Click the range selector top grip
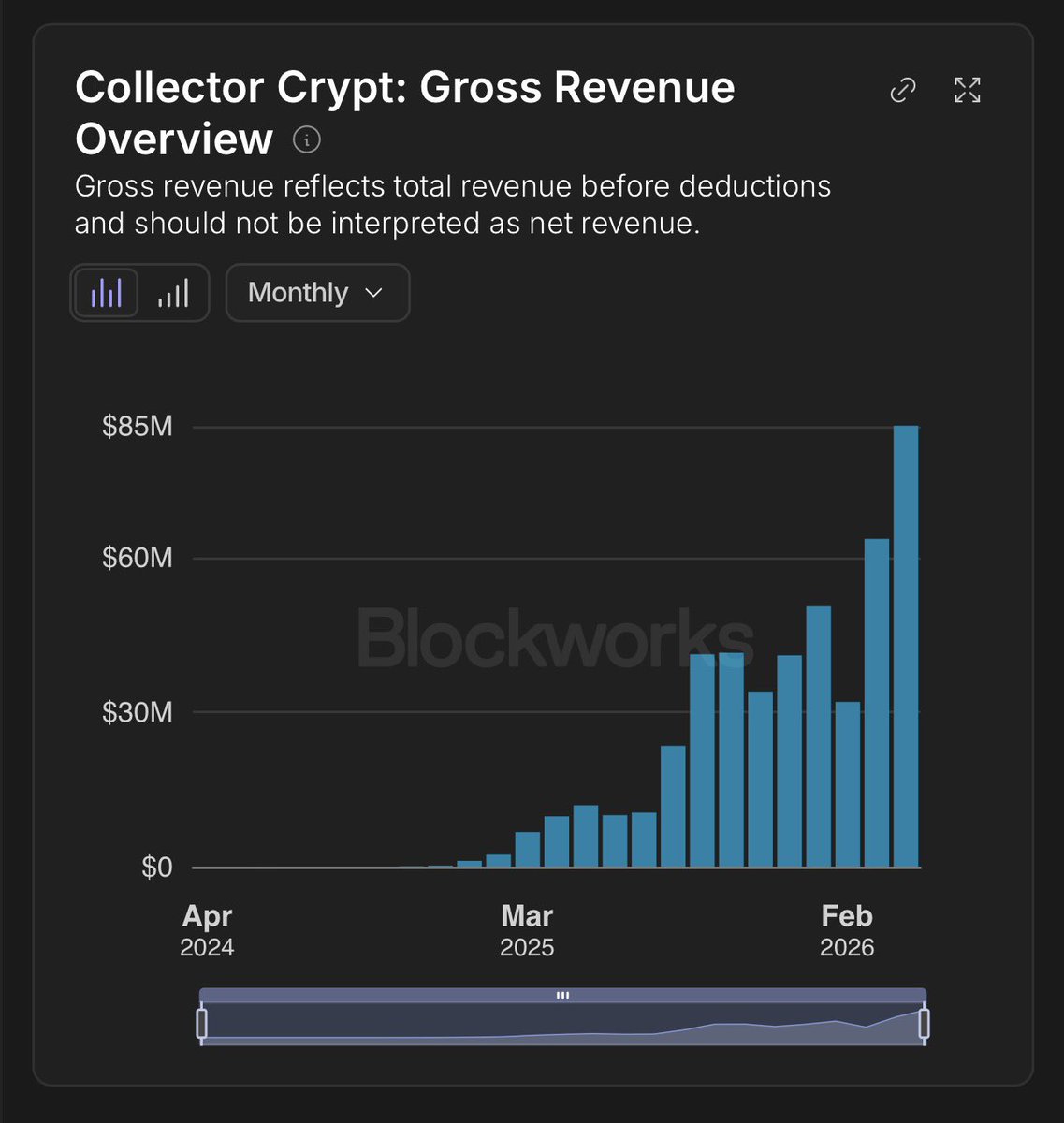This screenshot has width=1064, height=1123. [x=562, y=996]
